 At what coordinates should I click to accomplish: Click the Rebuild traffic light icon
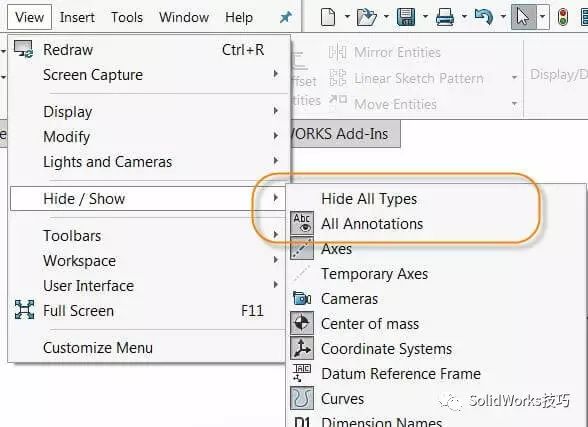(562, 17)
